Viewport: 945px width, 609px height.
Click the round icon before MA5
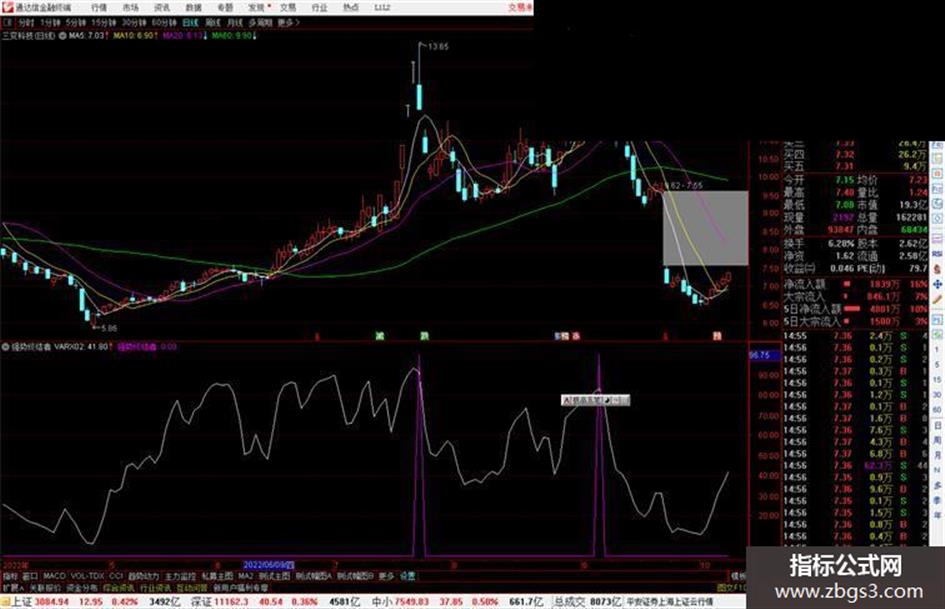pyautogui.click(x=63, y=36)
